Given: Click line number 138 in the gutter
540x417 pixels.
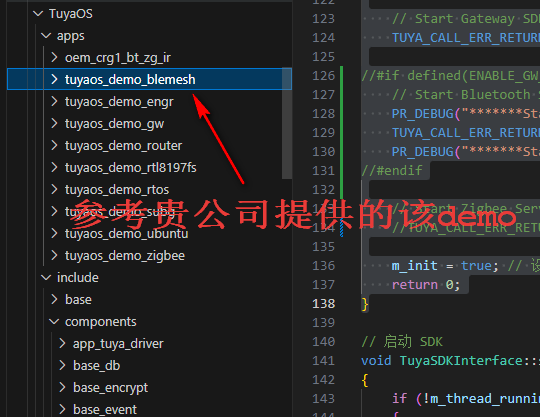Looking at the screenshot, I should [323, 304].
